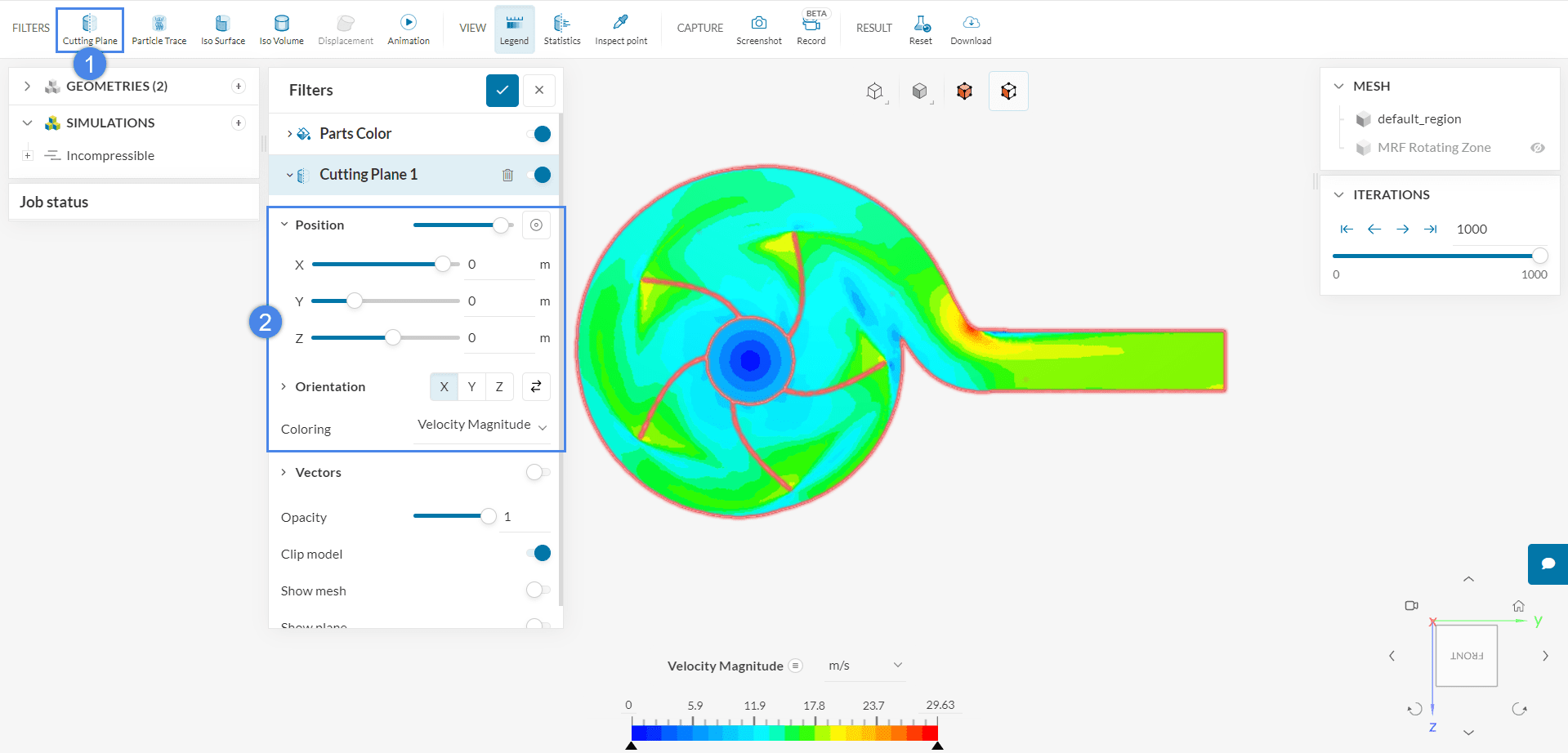The height and width of the screenshot is (753, 1568).
Task: Activate the Inspect point tool
Action: pos(620,29)
